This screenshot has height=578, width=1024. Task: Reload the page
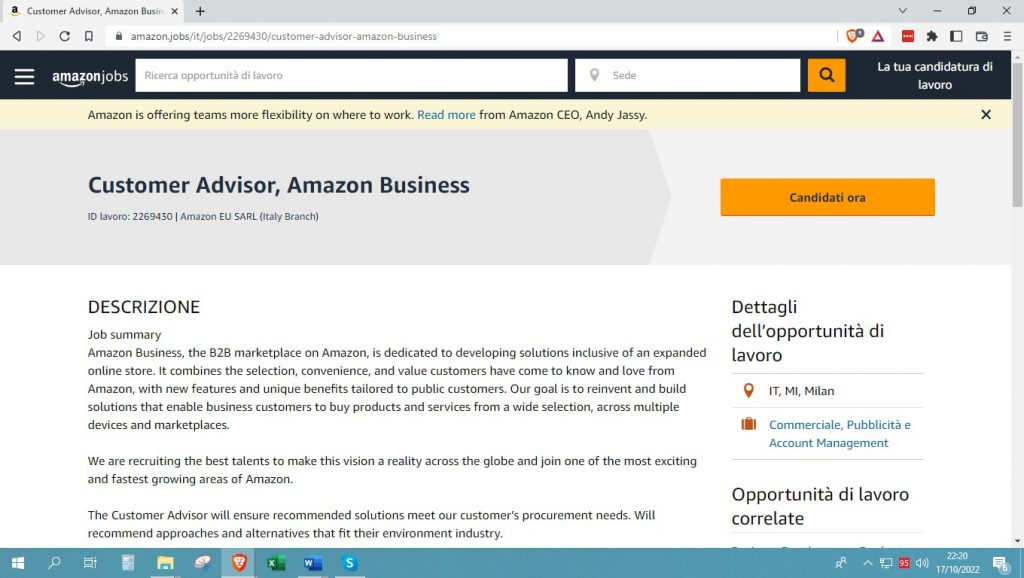click(x=65, y=36)
